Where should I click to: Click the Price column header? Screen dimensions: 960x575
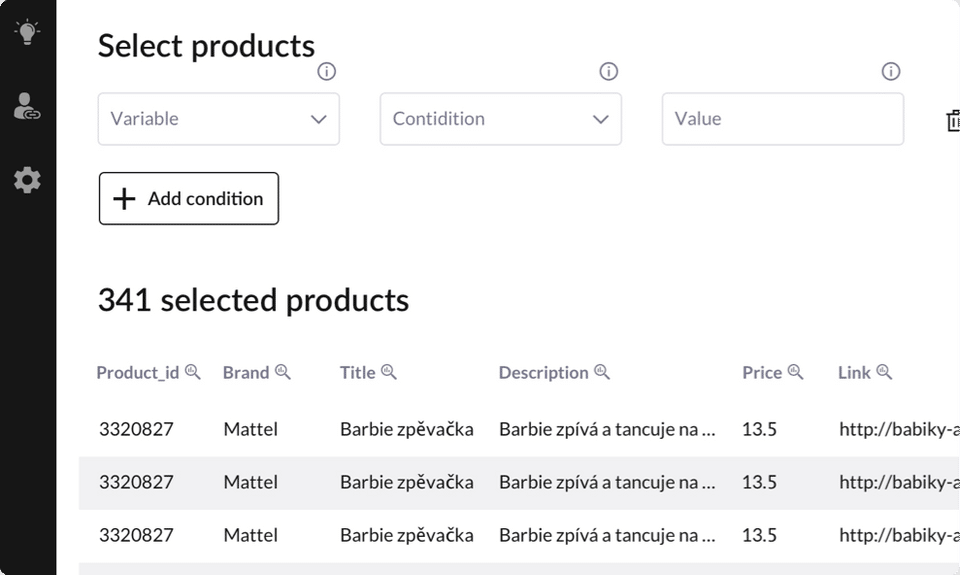[x=762, y=372]
